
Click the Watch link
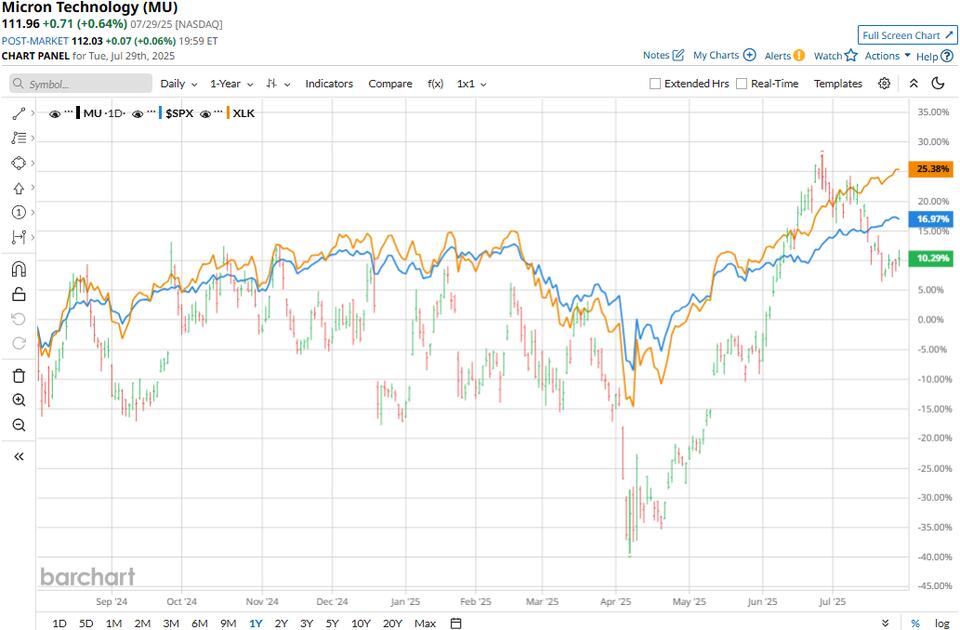[x=828, y=56]
